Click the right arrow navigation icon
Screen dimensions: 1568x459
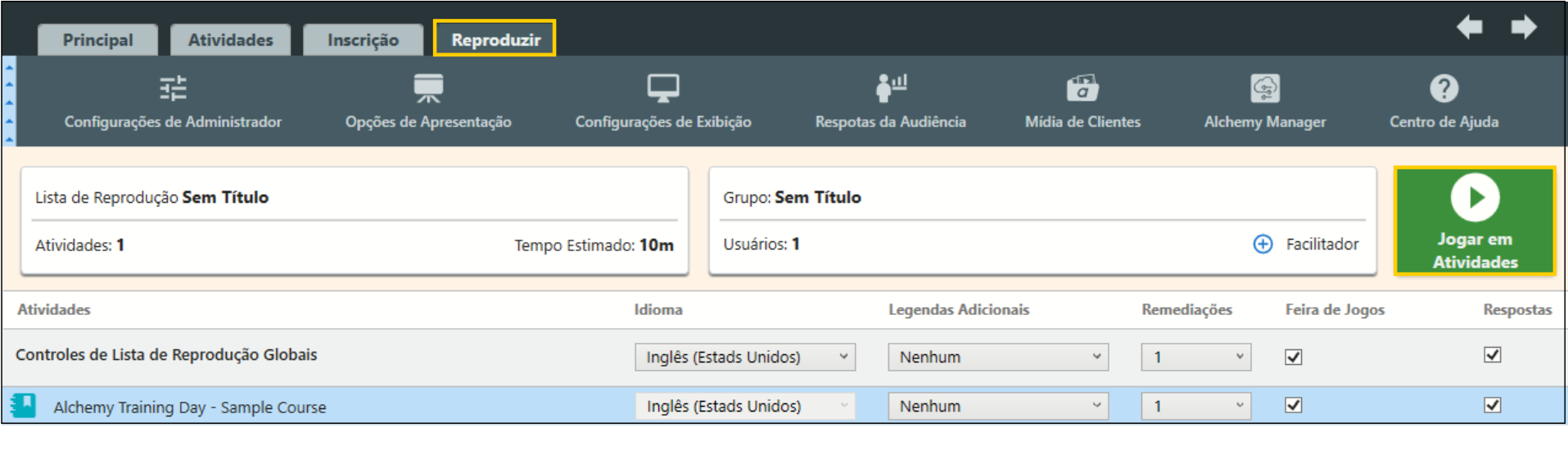click(x=1523, y=27)
